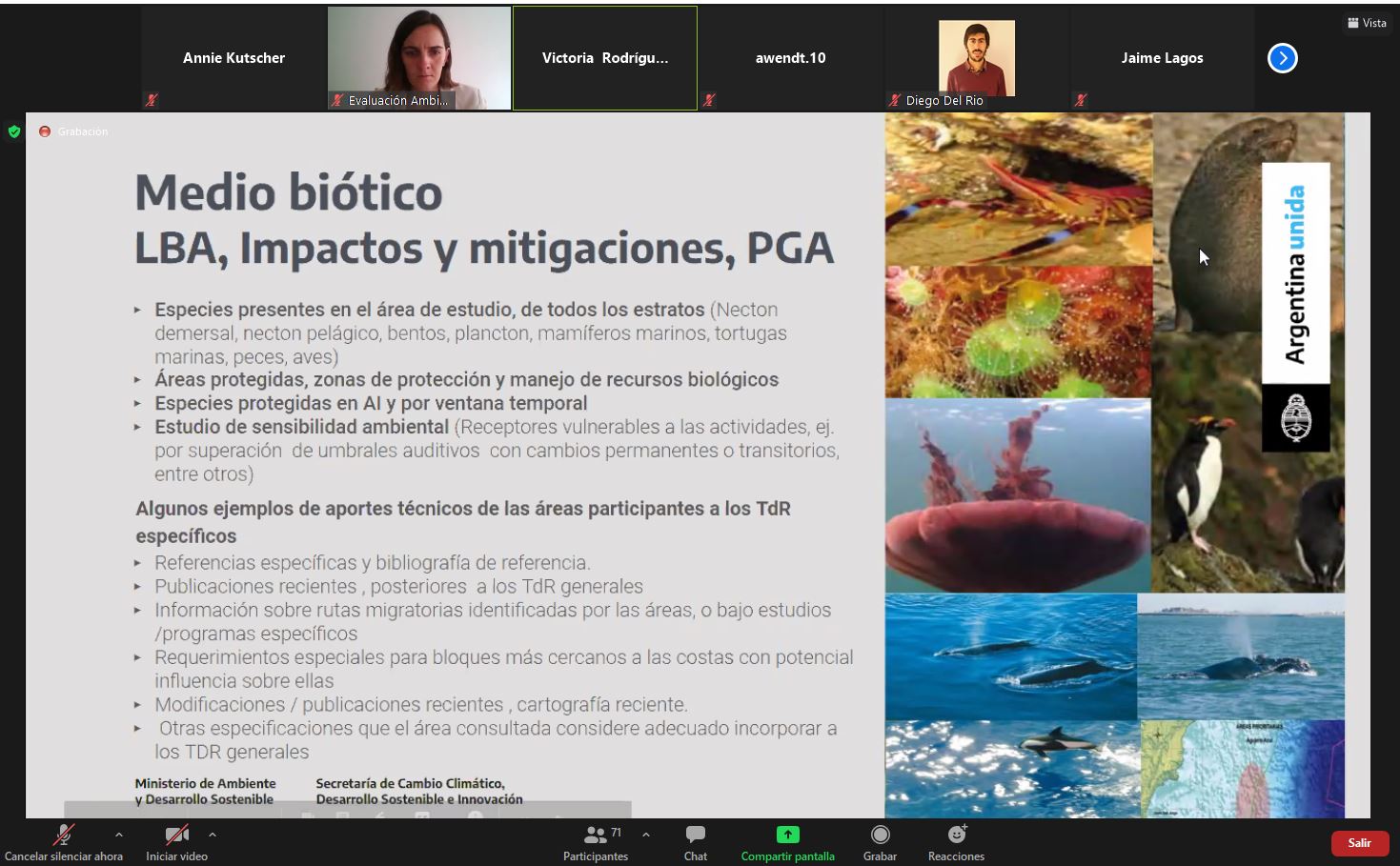Click the red Grabación recording indicator
The width and height of the screenshot is (1400, 866).
[45, 131]
